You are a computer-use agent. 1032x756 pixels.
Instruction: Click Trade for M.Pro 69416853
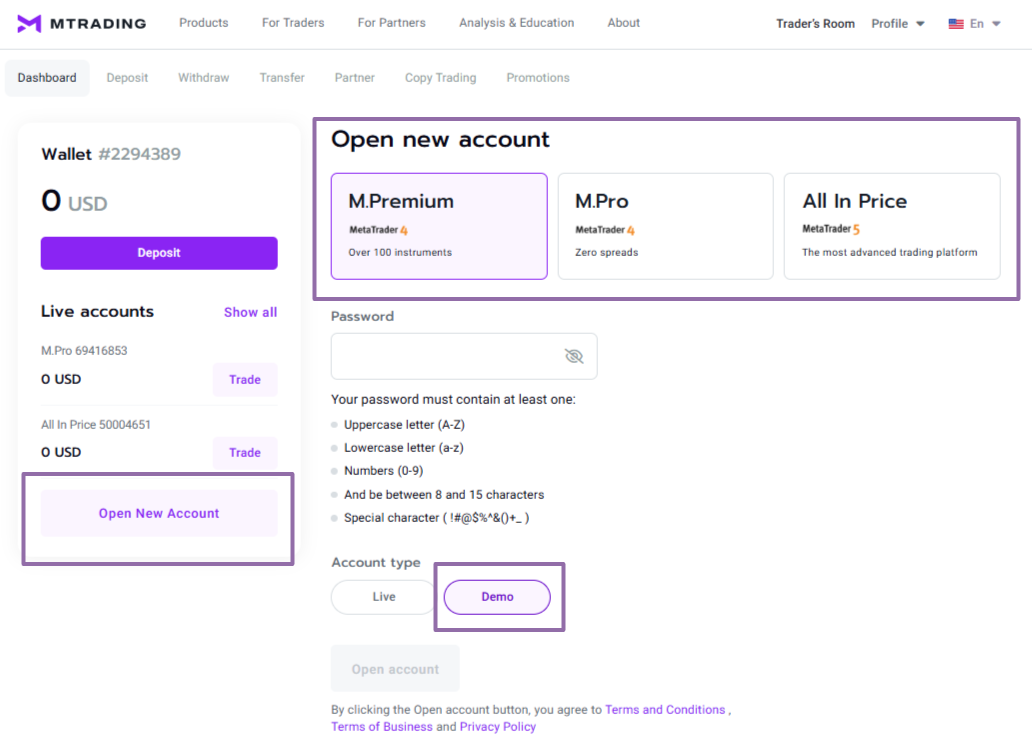point(245,380)
